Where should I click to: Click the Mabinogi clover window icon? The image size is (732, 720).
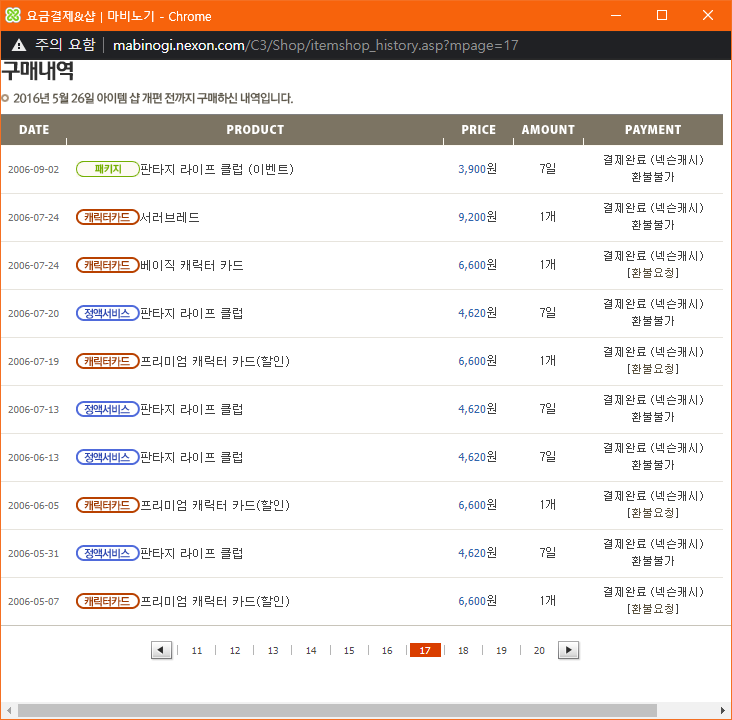(13, 15)
